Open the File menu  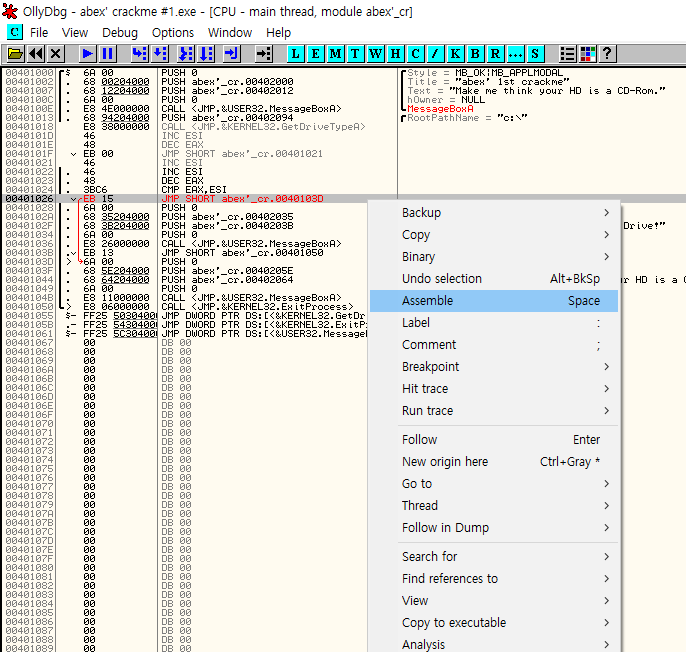point(39,33)
